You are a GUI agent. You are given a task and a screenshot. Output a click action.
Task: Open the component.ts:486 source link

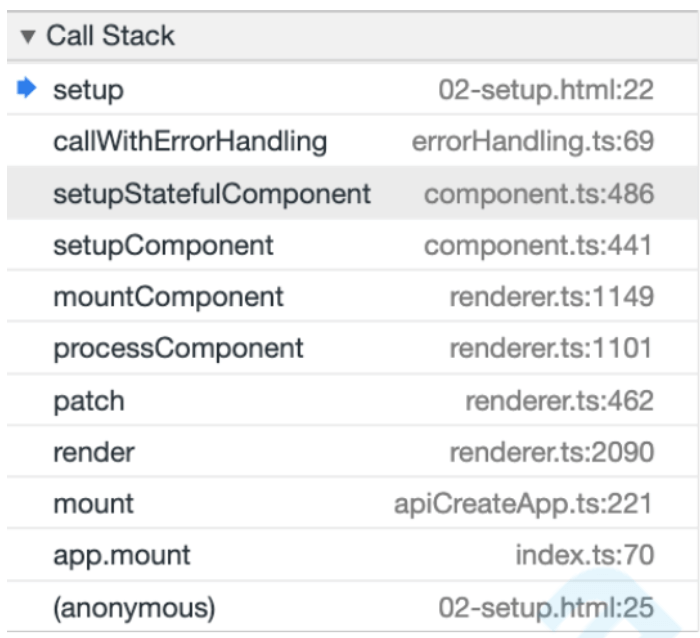click(539, 194)
